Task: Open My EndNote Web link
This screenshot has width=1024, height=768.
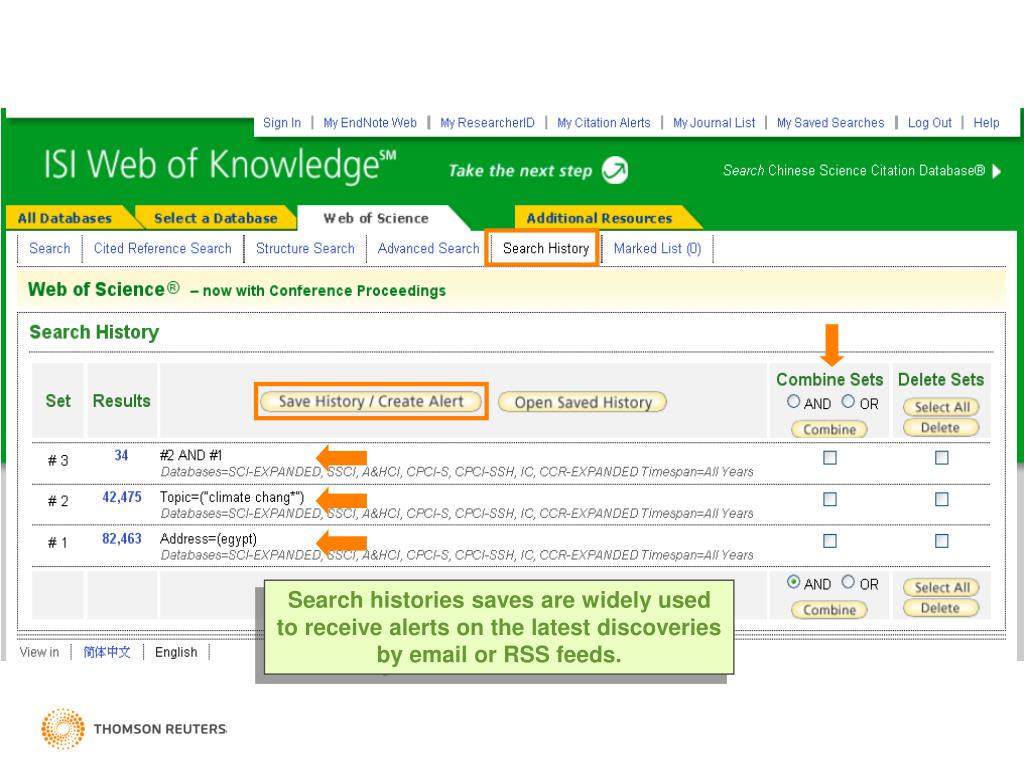Action: 370,123
